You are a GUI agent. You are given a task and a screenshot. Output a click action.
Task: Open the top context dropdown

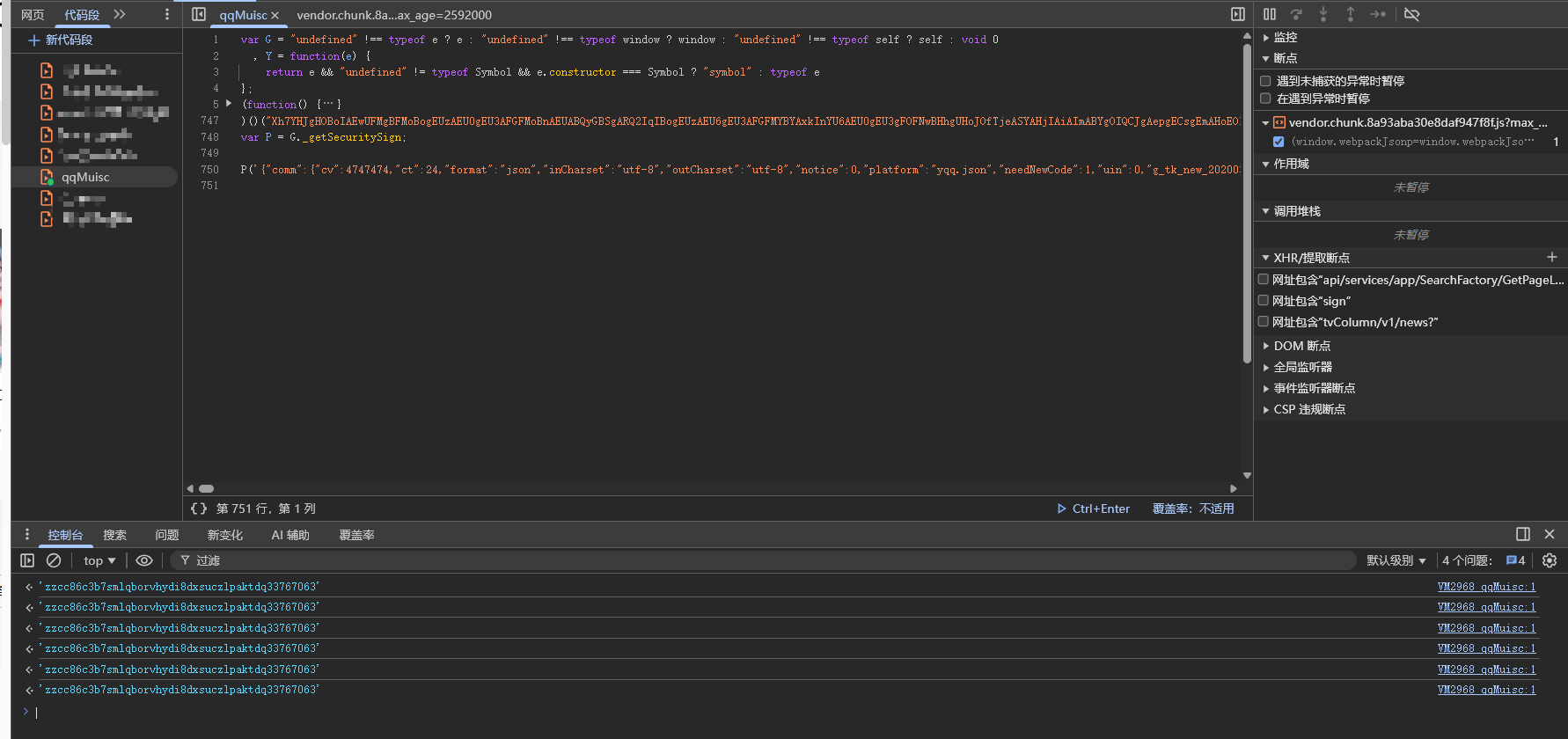(99, 560)
